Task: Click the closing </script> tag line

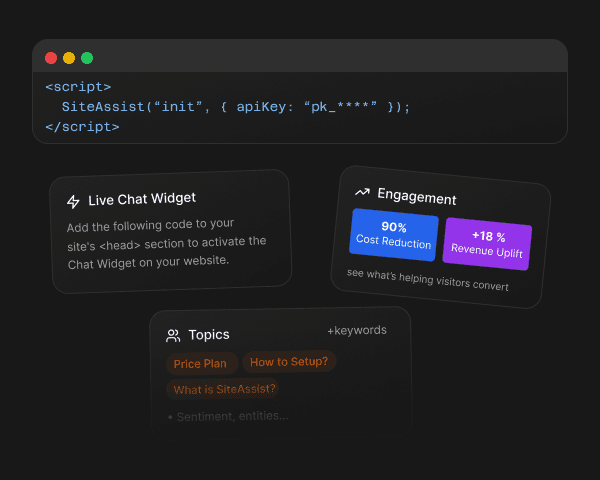Action: pyautogui.click(x=83, y=127)
